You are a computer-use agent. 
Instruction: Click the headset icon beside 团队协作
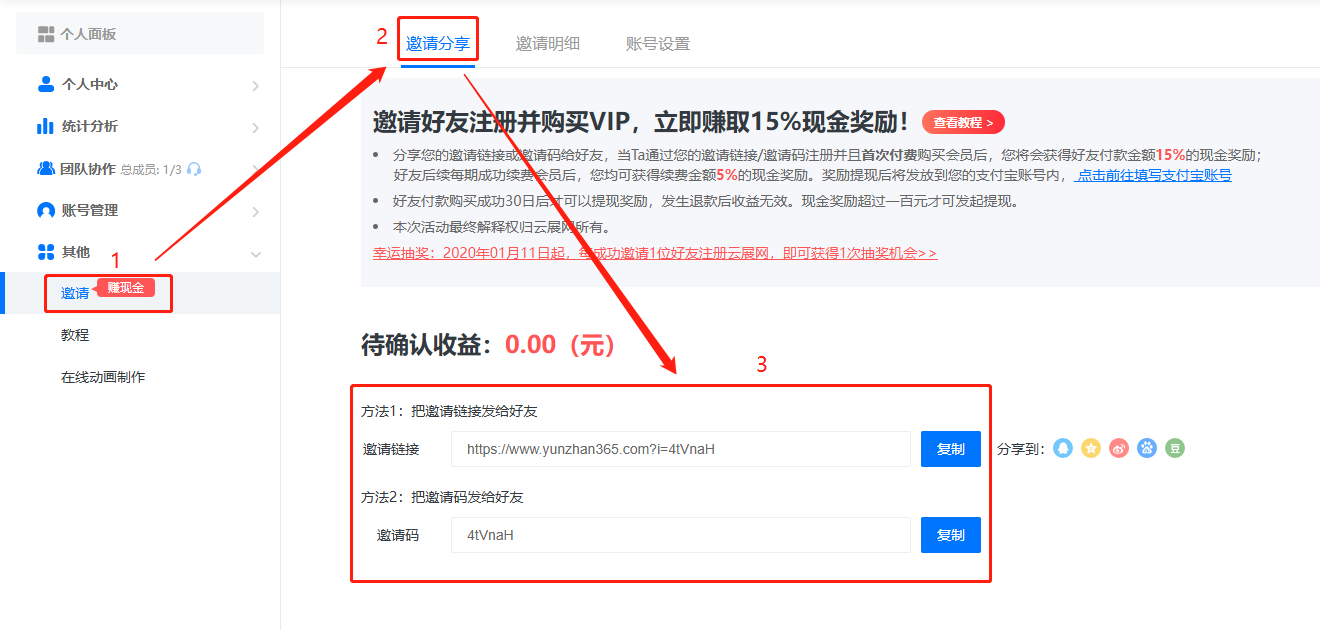194,169
